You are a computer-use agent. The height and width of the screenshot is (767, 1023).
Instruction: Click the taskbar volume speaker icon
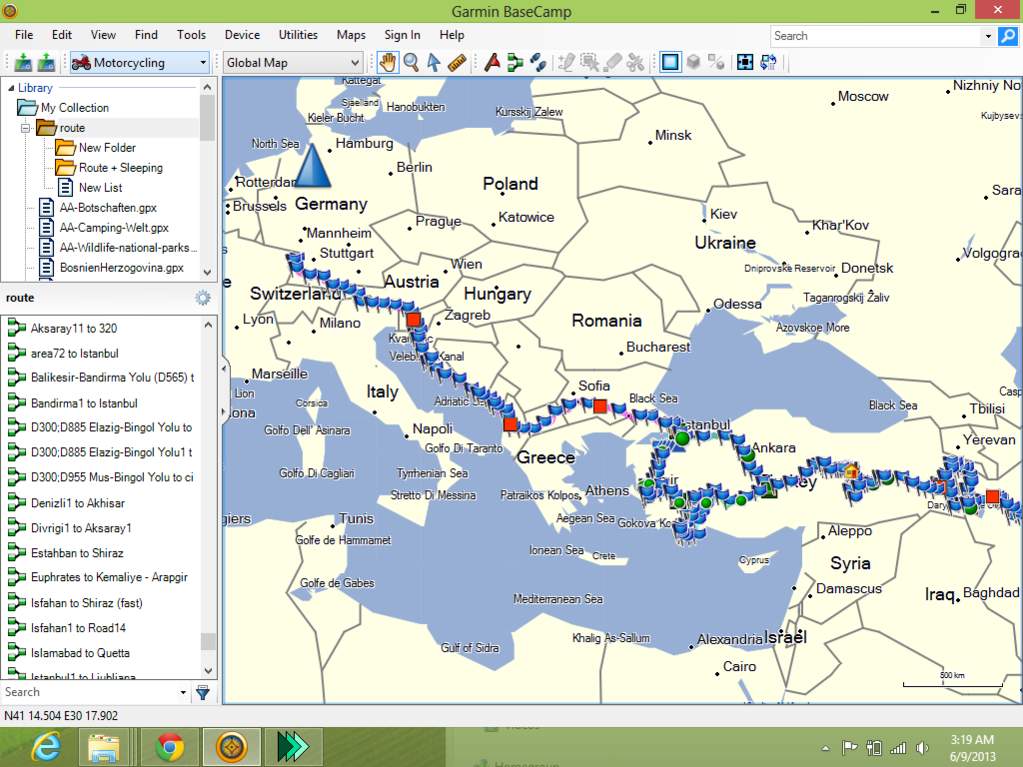click(923, 748)
